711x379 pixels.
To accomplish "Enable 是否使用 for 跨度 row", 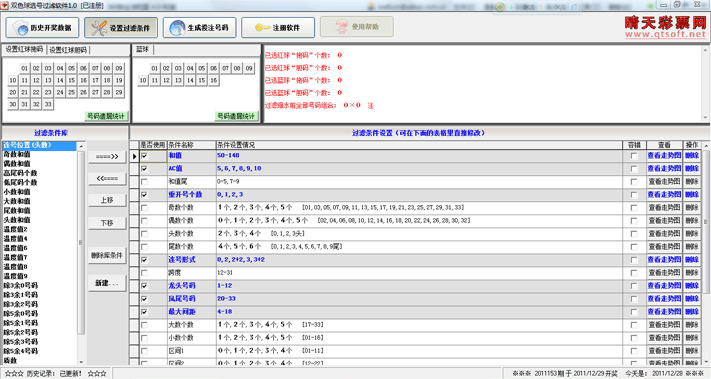I will tap(144, 273).
